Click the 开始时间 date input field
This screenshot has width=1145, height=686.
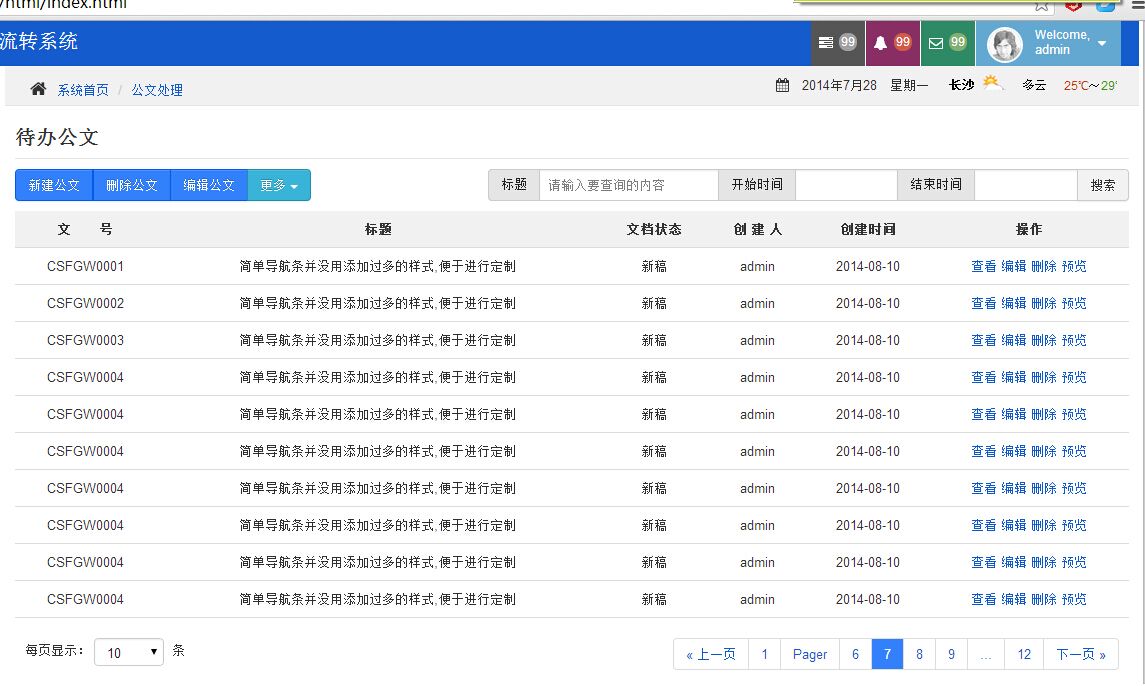846,185
